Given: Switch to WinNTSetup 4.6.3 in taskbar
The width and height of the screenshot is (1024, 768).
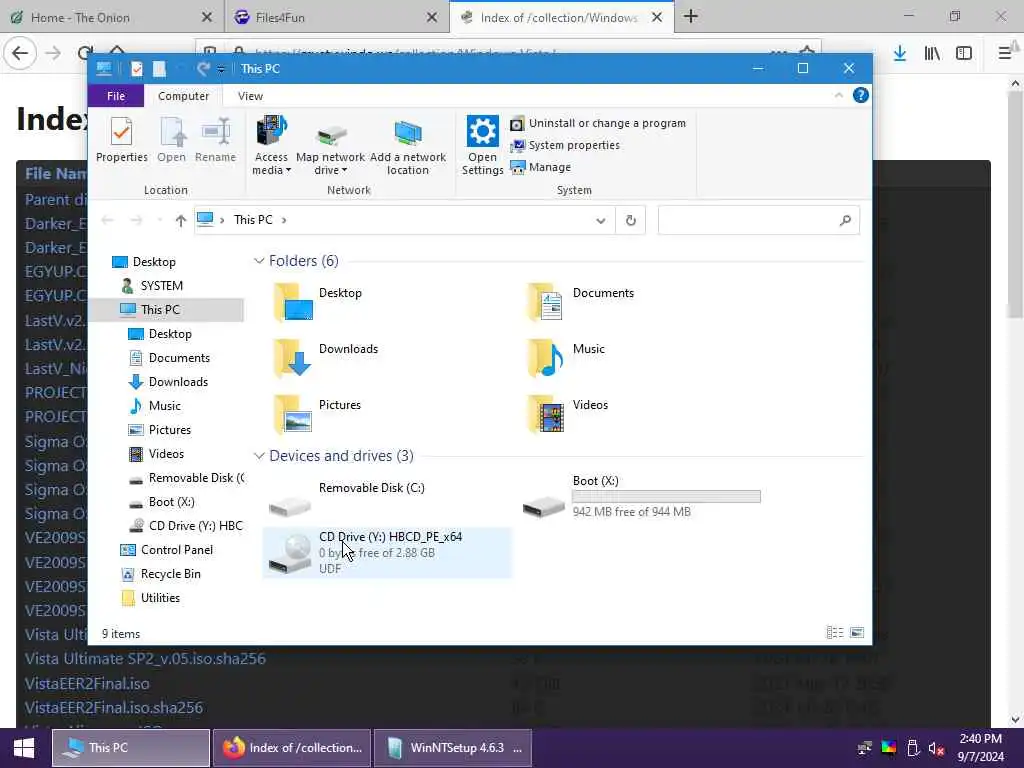Looking at the screenshot, I should coord(453,748).
